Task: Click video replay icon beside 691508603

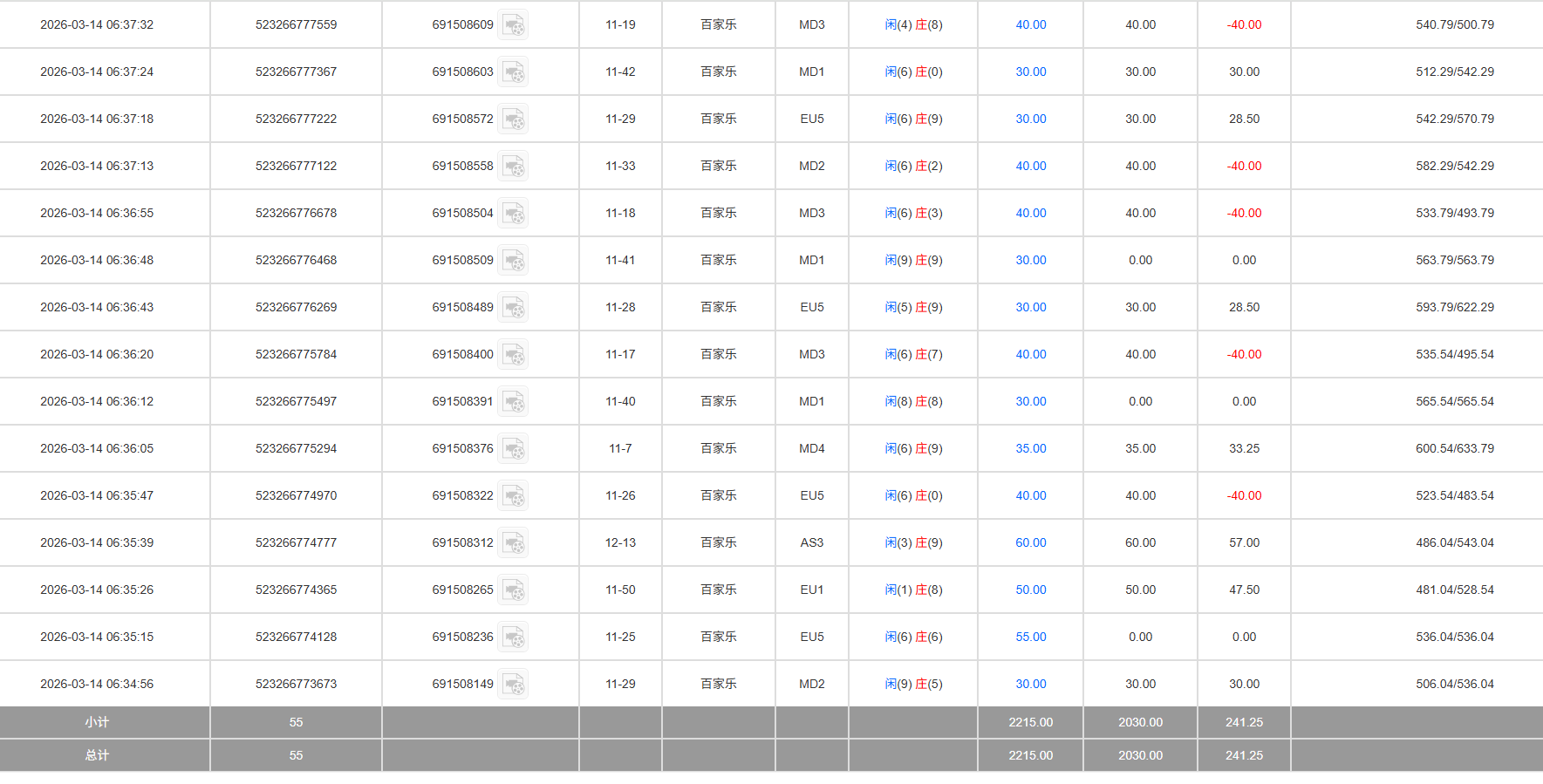Action: click(513, 72)
